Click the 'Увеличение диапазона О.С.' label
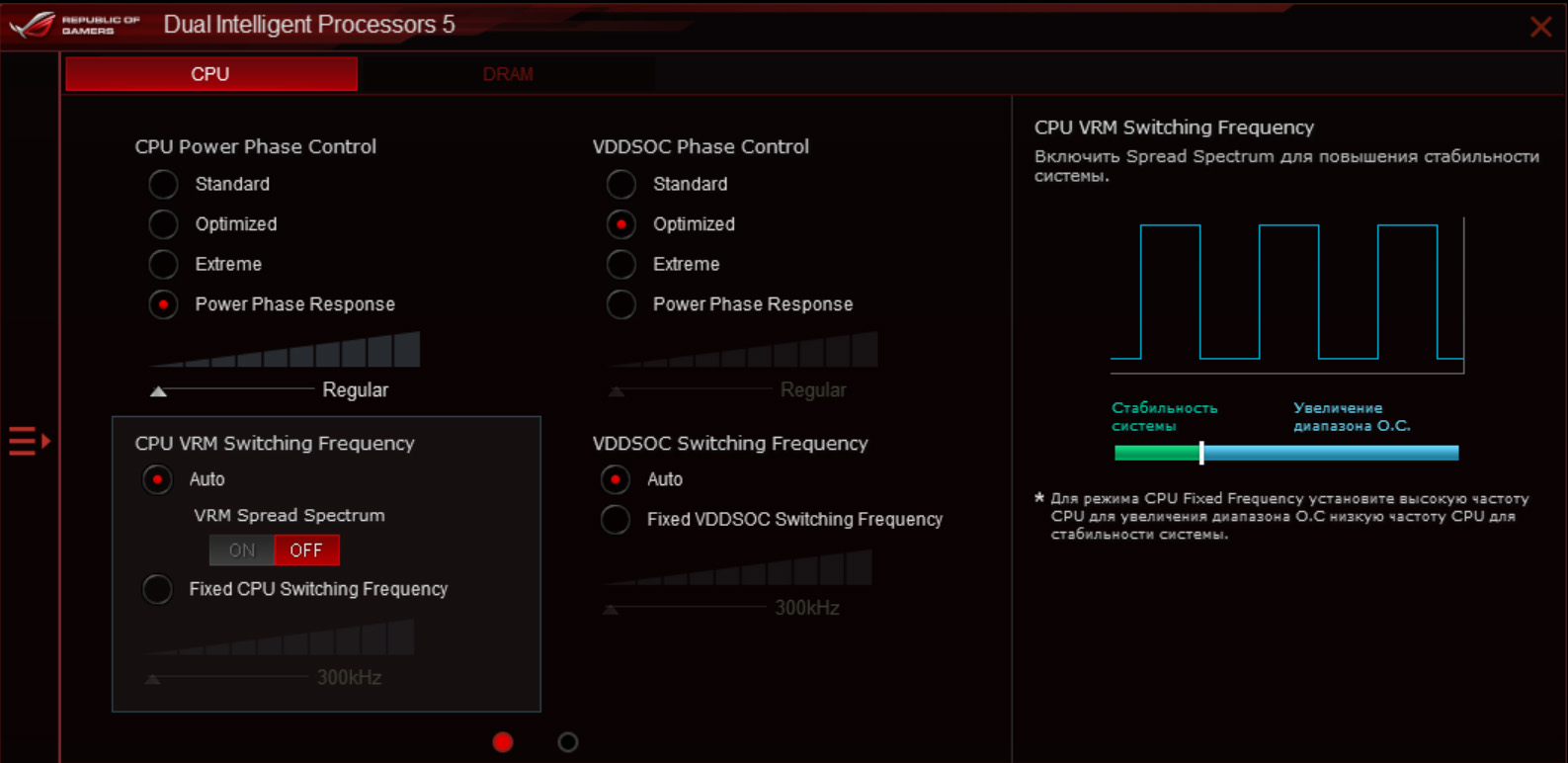Screen dimensions: 1568x763 pyautogui.click(x=1352, y=417)
